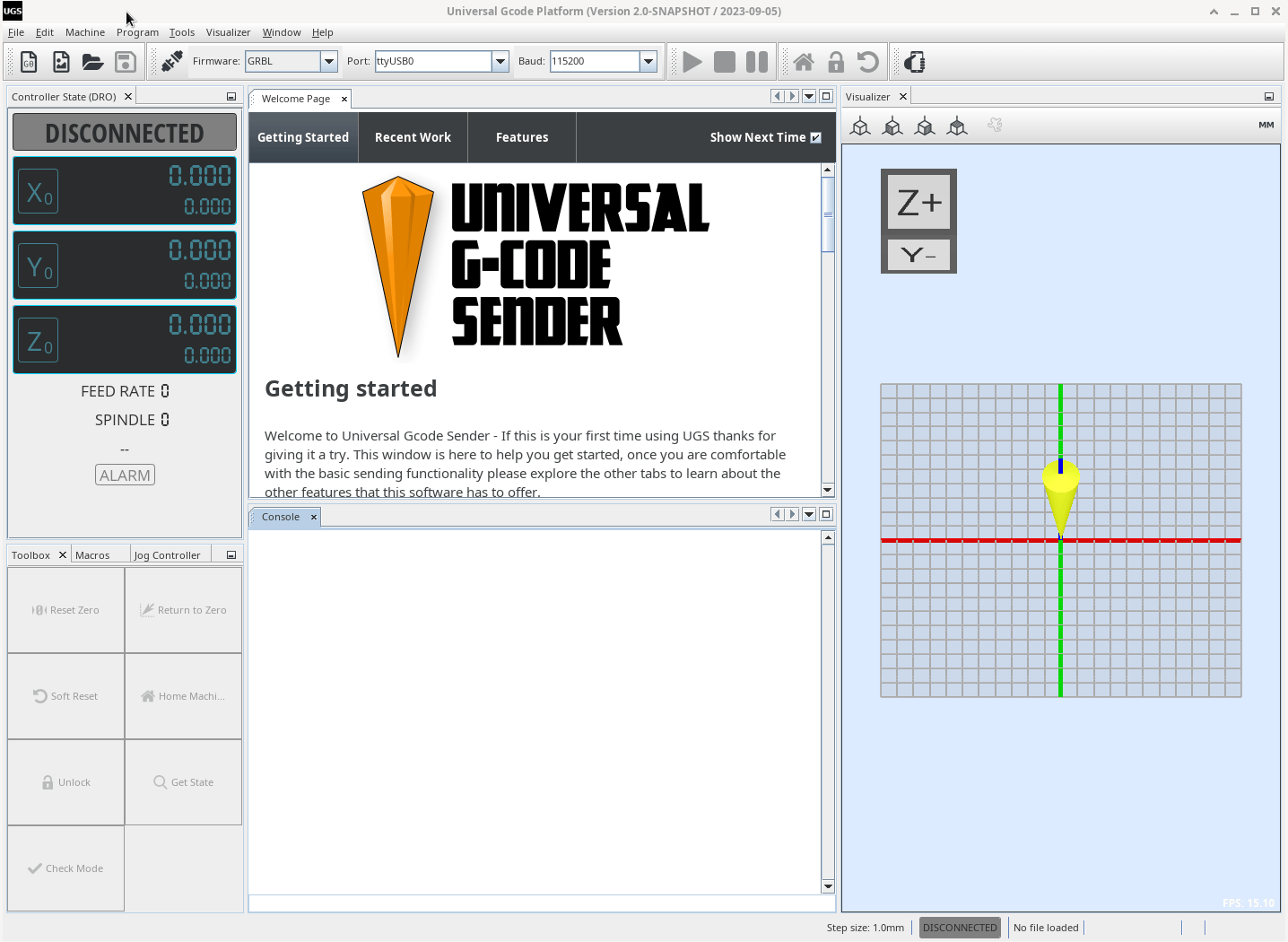
Task: Toggle the Show Next Time checkbox
Action: pos(815,137)
